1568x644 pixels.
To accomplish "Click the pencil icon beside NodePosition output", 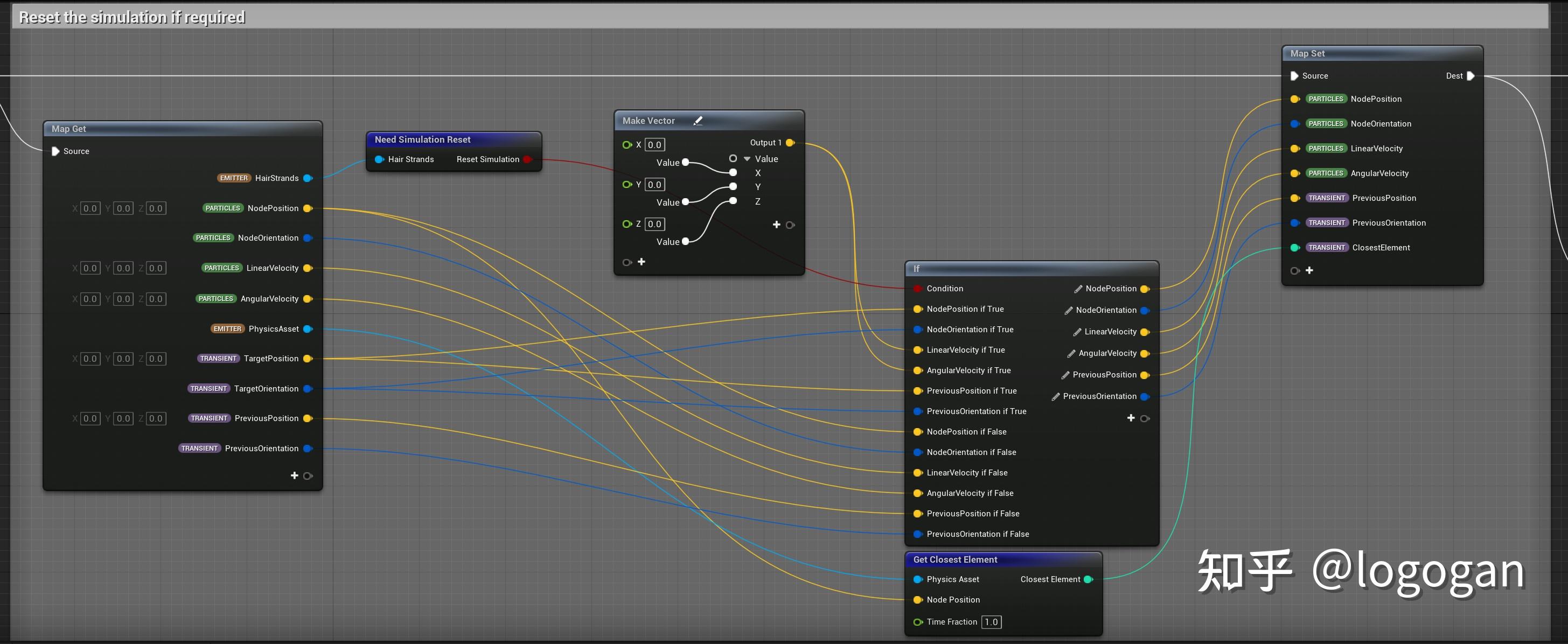I will [x=1078, y=289].
